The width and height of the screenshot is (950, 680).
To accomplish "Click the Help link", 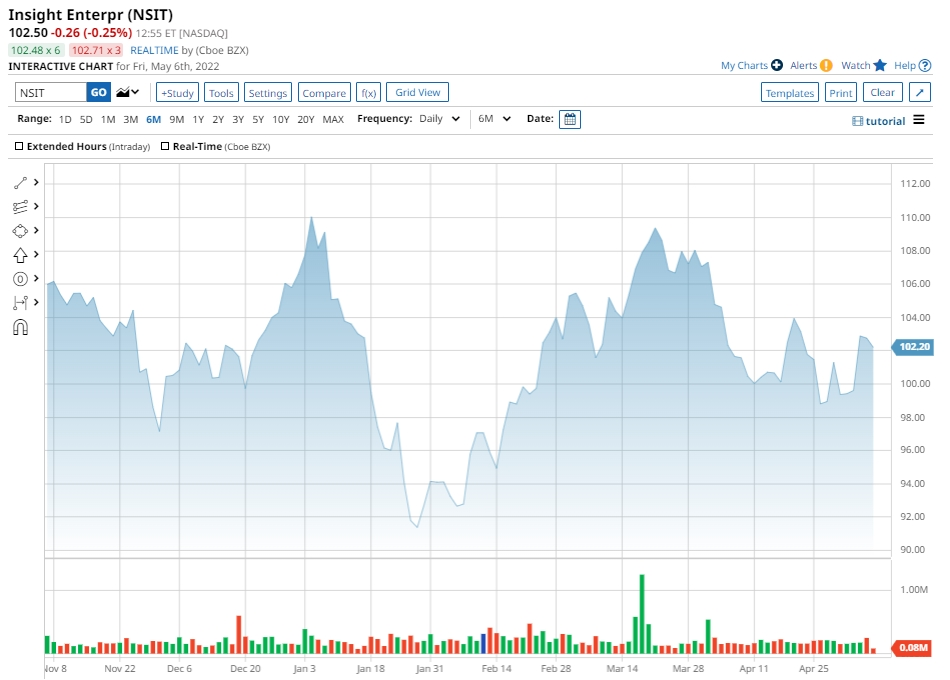I will pos(905,65).
